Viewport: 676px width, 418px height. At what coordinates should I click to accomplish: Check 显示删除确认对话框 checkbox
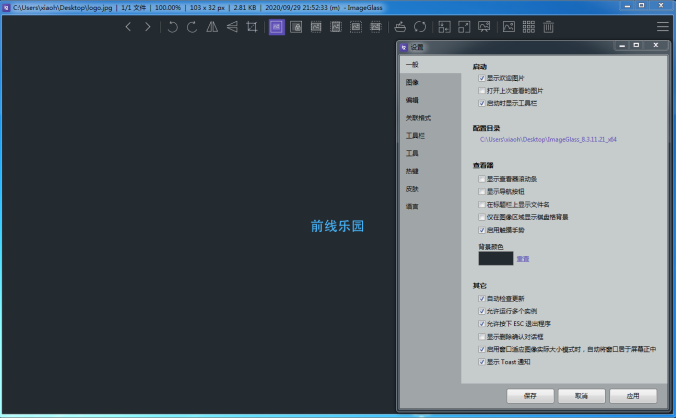tap(482, 337)
